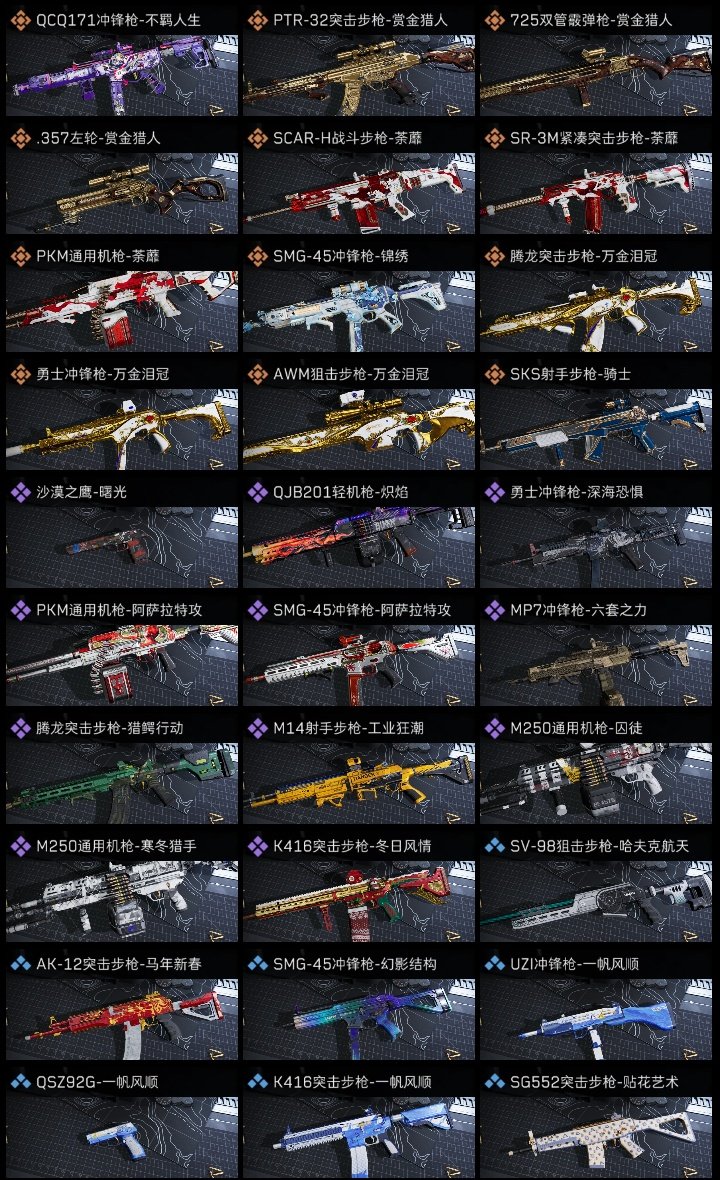Choose the SMG-45冲锋枪-锦绣 skin thumbnail
Screen dimensions: 720x1180
[359, 311]
